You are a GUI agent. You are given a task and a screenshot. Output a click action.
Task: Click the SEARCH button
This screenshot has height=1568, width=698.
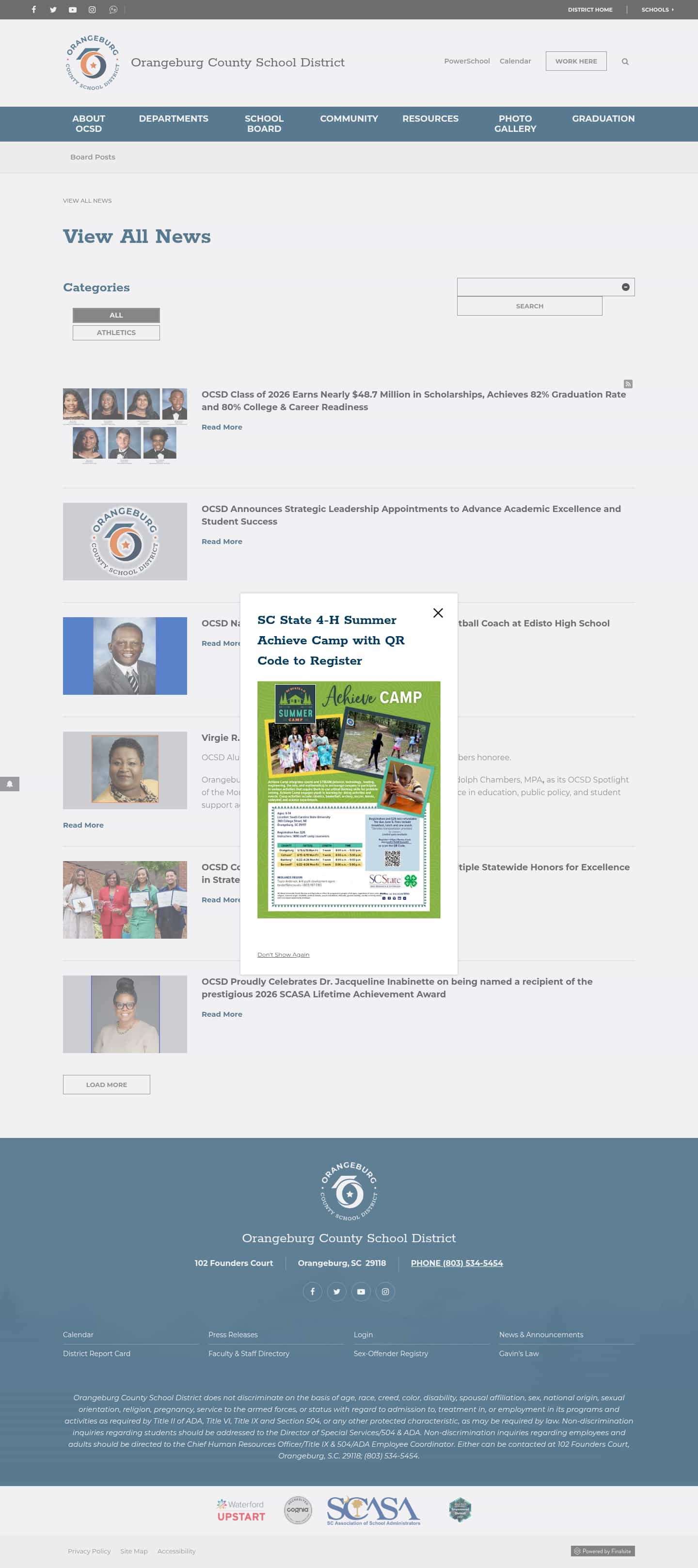pyautogui.click(x=529, y=306)
